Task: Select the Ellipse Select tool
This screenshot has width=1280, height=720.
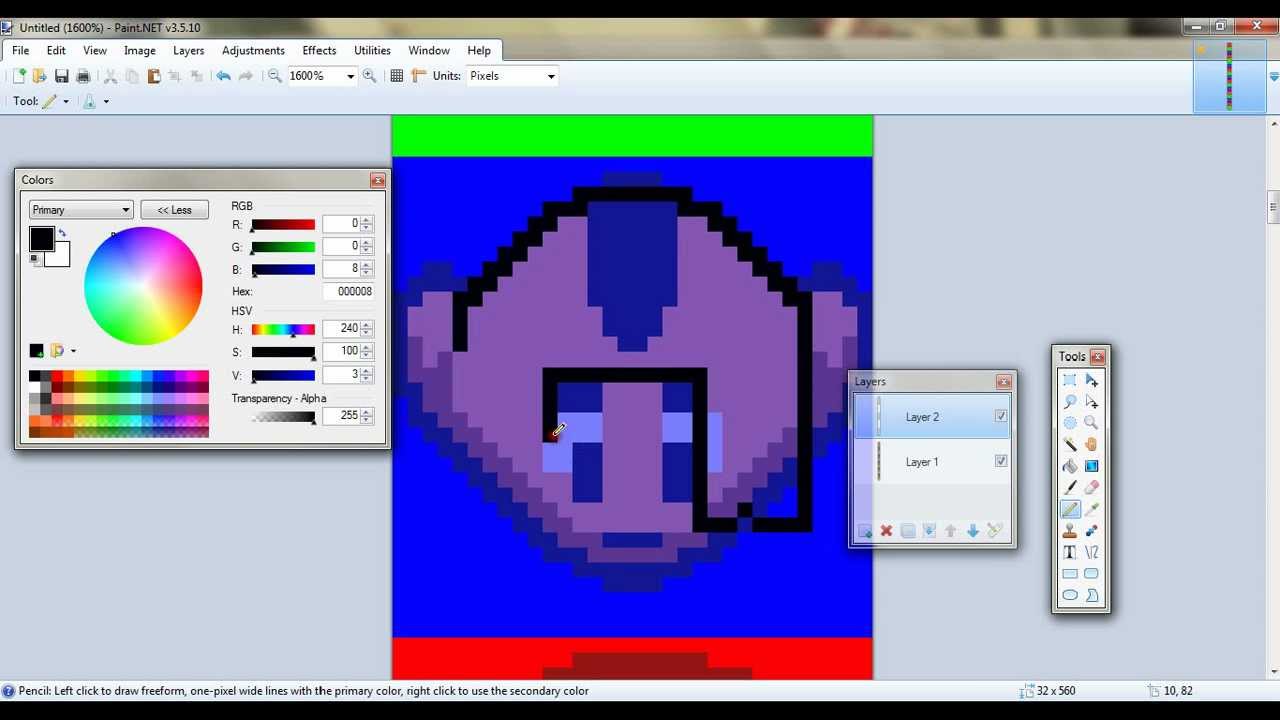Action: point(1070,423)
